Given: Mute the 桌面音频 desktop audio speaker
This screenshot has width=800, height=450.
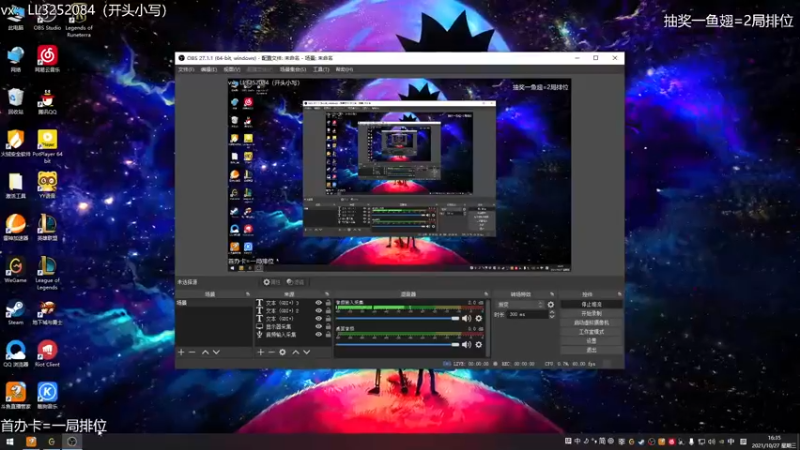Looking at the screenshot, I should (466, 345).
